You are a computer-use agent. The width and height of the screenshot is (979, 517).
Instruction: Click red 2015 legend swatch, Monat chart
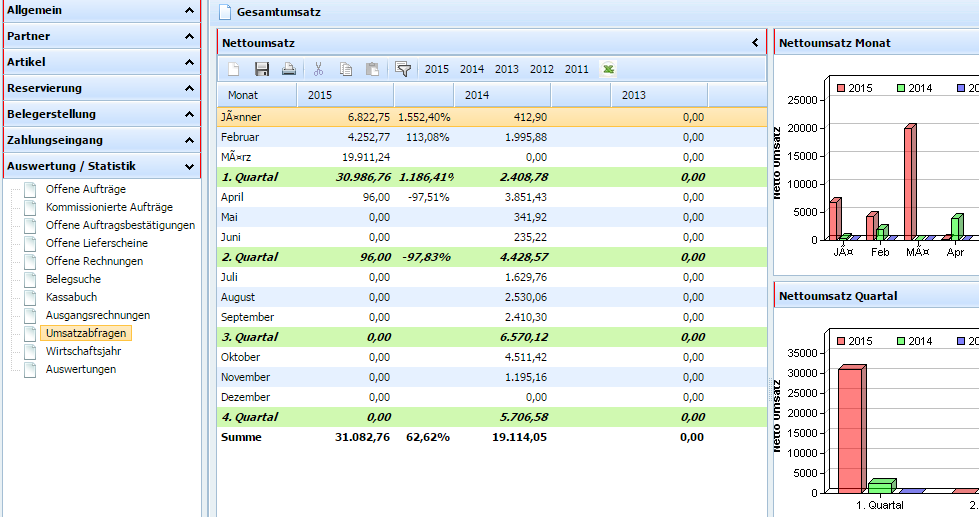pos(841,88)
